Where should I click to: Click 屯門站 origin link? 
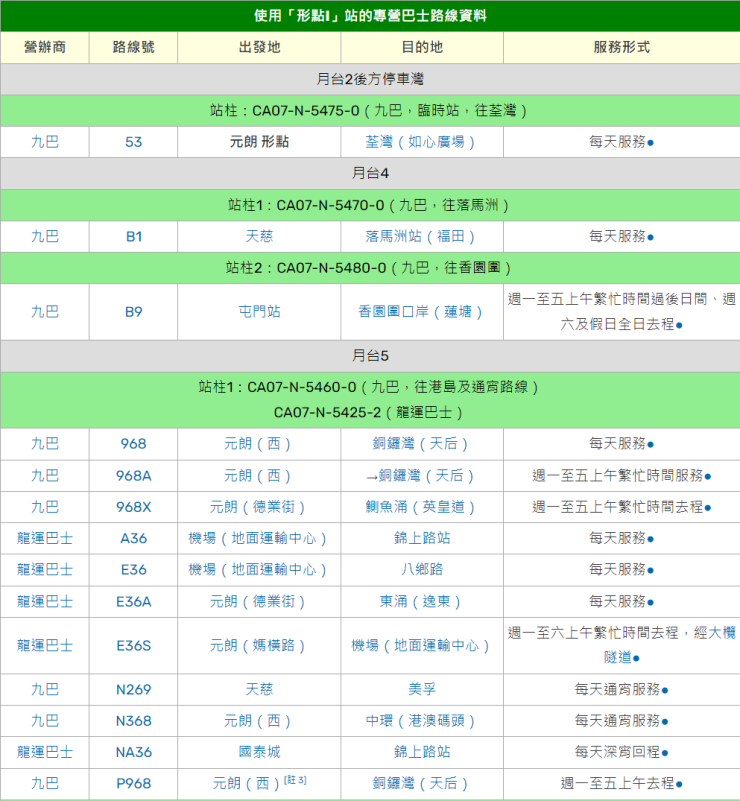(259, 312)
